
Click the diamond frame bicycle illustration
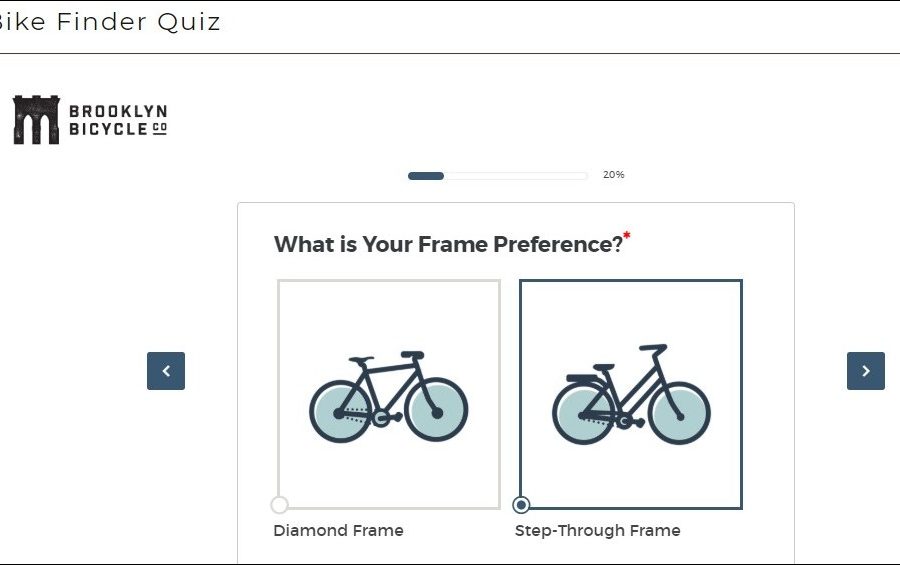click(x=388, y=396)
